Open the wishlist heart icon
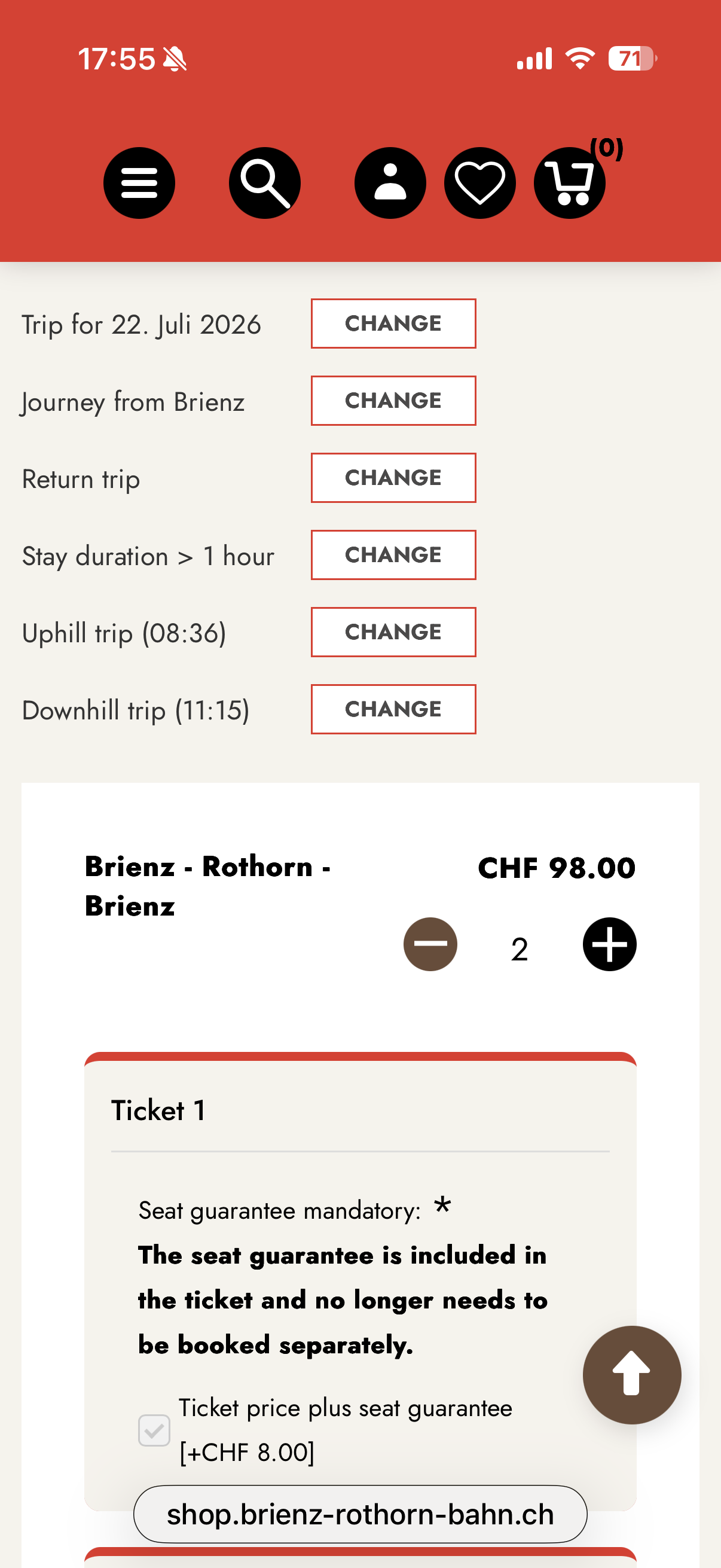Screen dimensions: 721x1568 (479, 183)
